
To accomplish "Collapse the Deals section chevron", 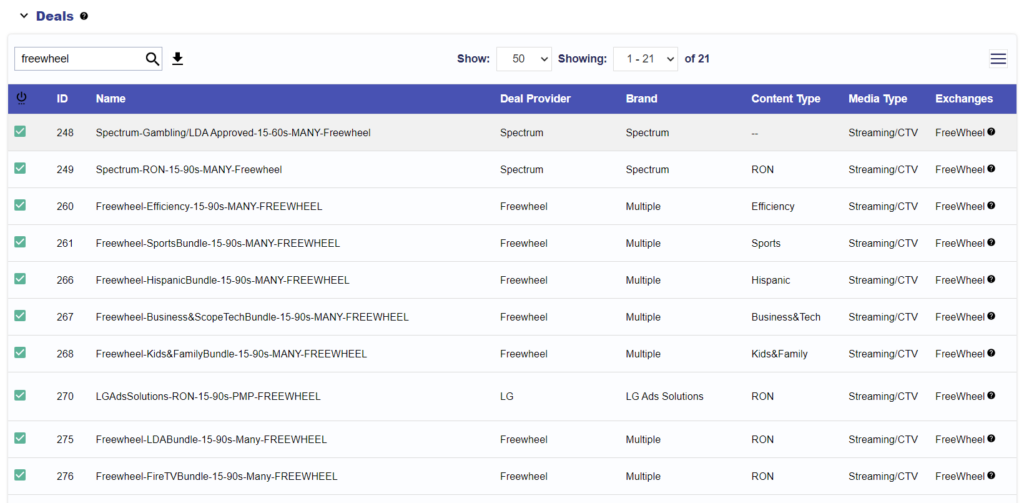I will (24, 16).
